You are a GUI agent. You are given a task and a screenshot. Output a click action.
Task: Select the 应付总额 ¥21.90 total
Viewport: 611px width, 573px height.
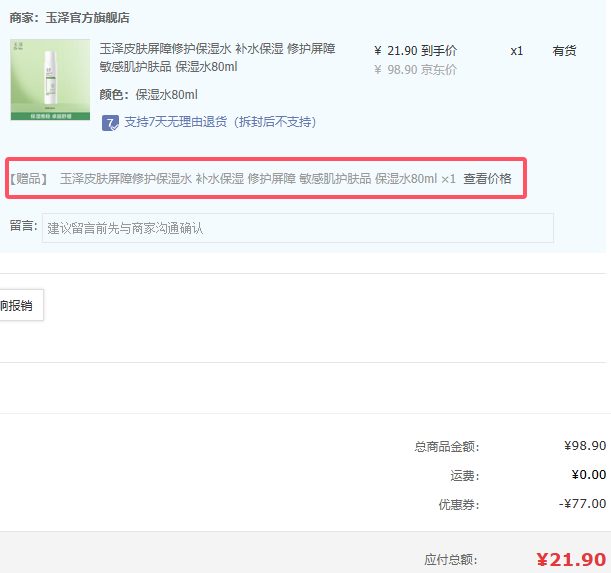tap(571, 560)
